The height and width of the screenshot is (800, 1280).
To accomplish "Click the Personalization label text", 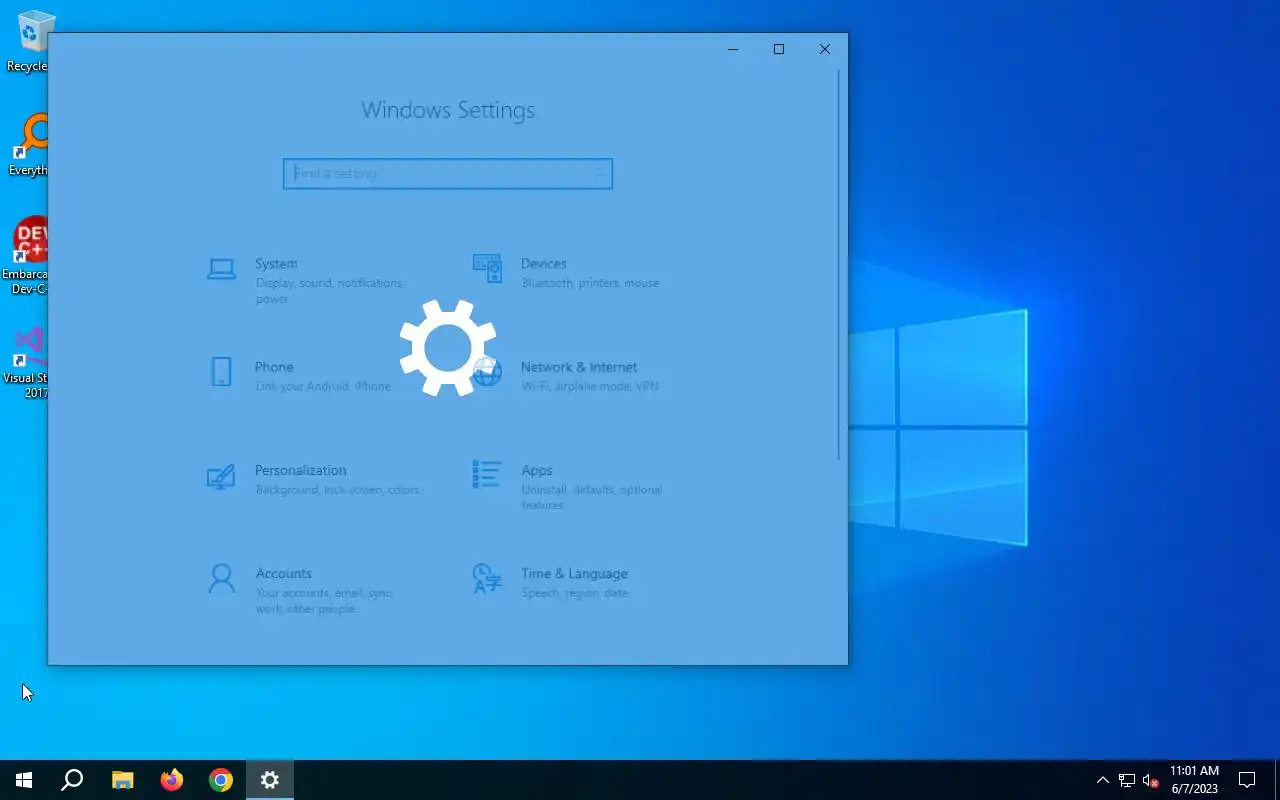I will tap(300, 470).
